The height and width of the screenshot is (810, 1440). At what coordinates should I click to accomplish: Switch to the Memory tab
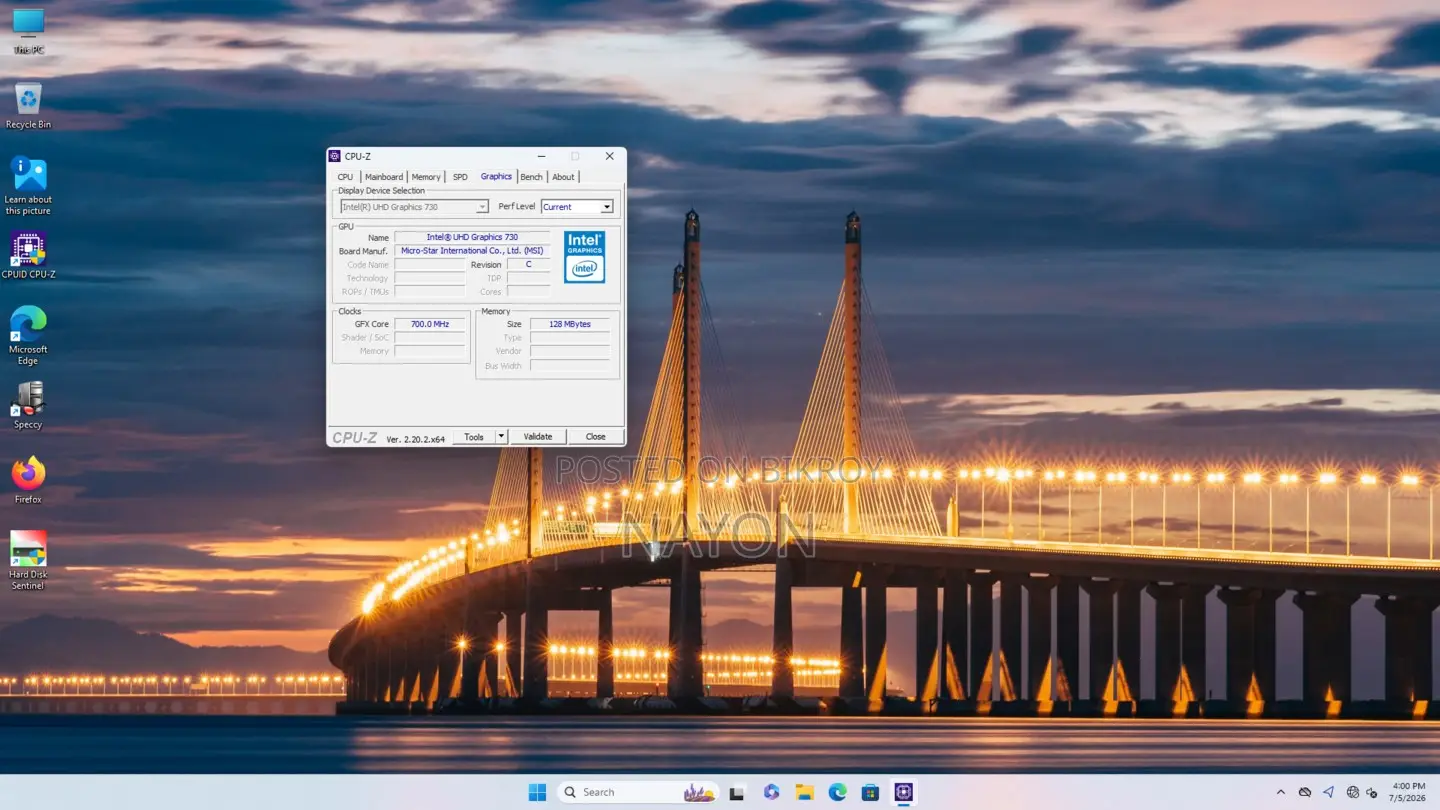click(426, 177)
